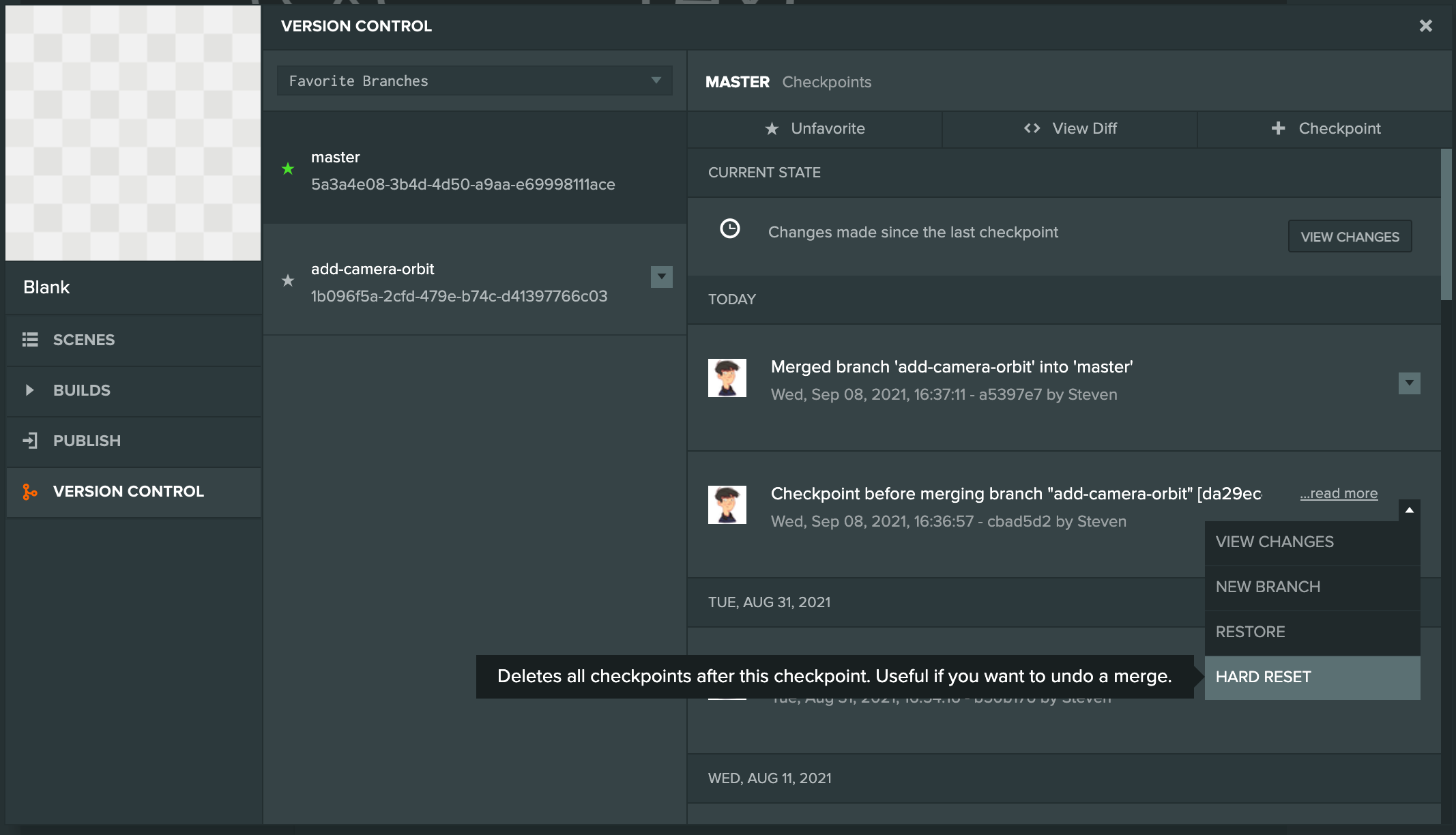Click the read more link
Viewport: 1456px width, 835px height.
(1339, 493)
